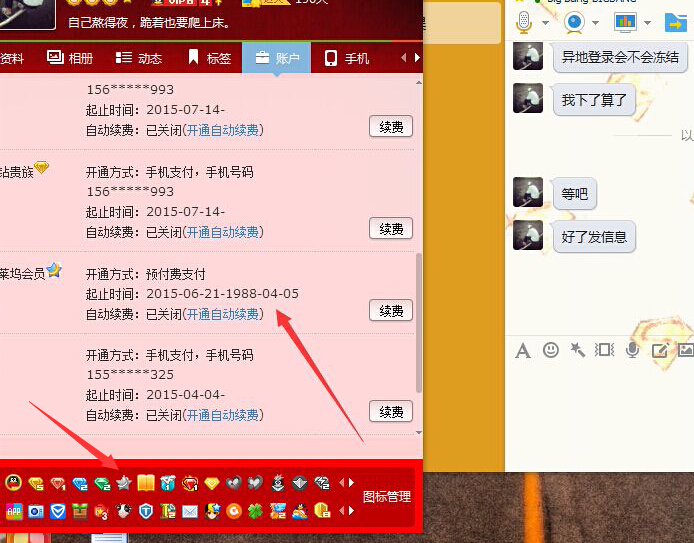
Task: Click the 异地登录会不会冻结 chat message
Action: [620, 57]
